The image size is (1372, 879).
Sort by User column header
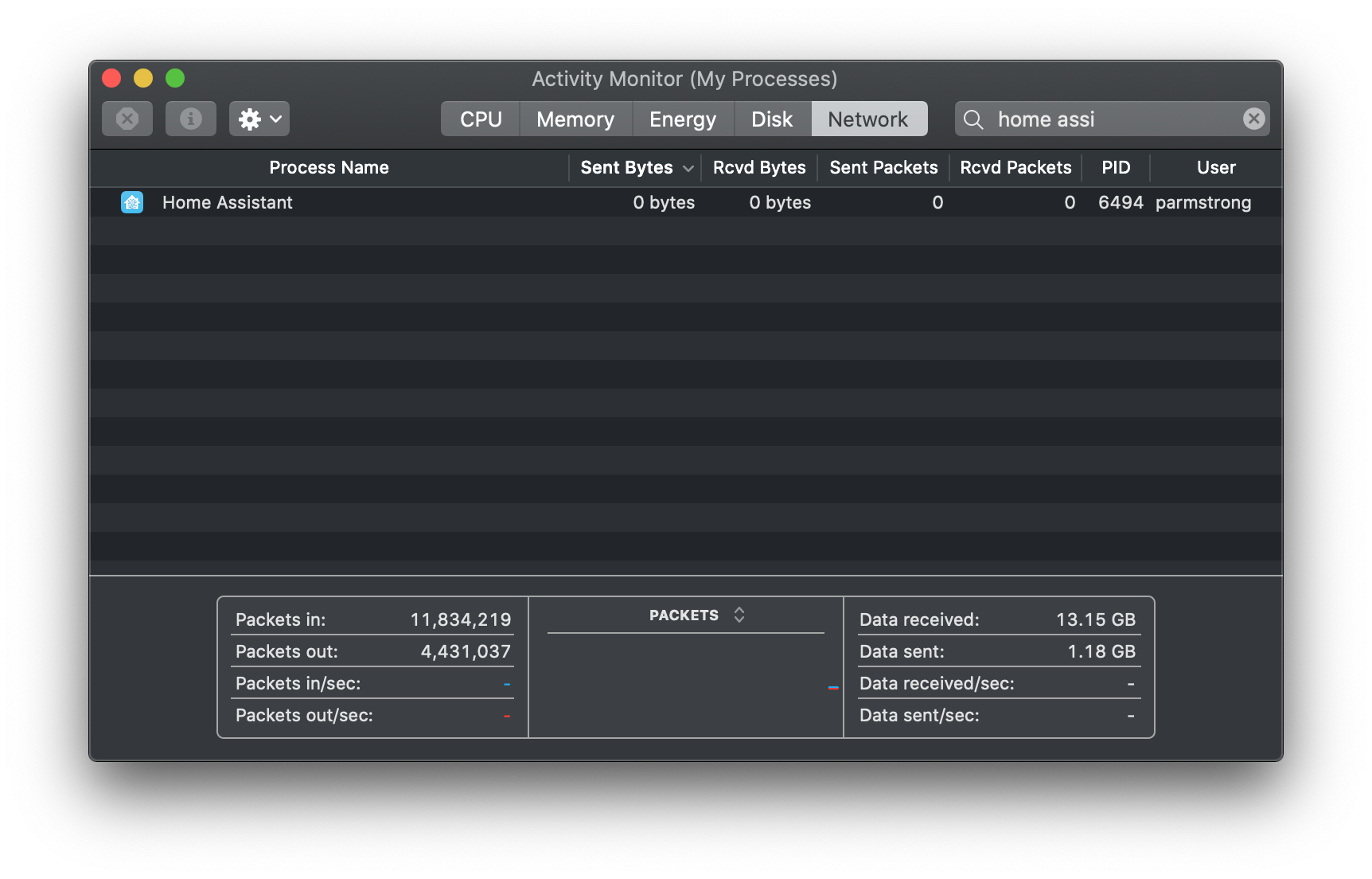pos(1216,167)
